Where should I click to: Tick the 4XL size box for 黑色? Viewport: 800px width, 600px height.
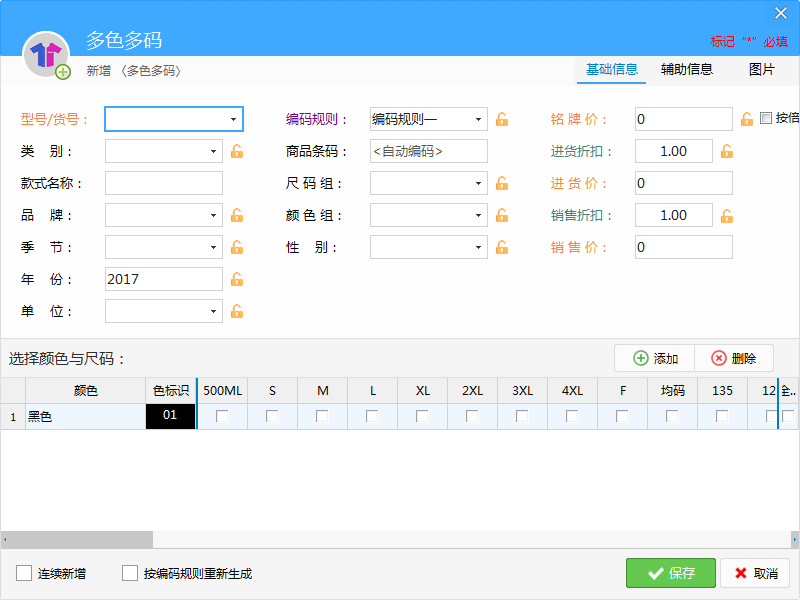click(x=572, y=416)
